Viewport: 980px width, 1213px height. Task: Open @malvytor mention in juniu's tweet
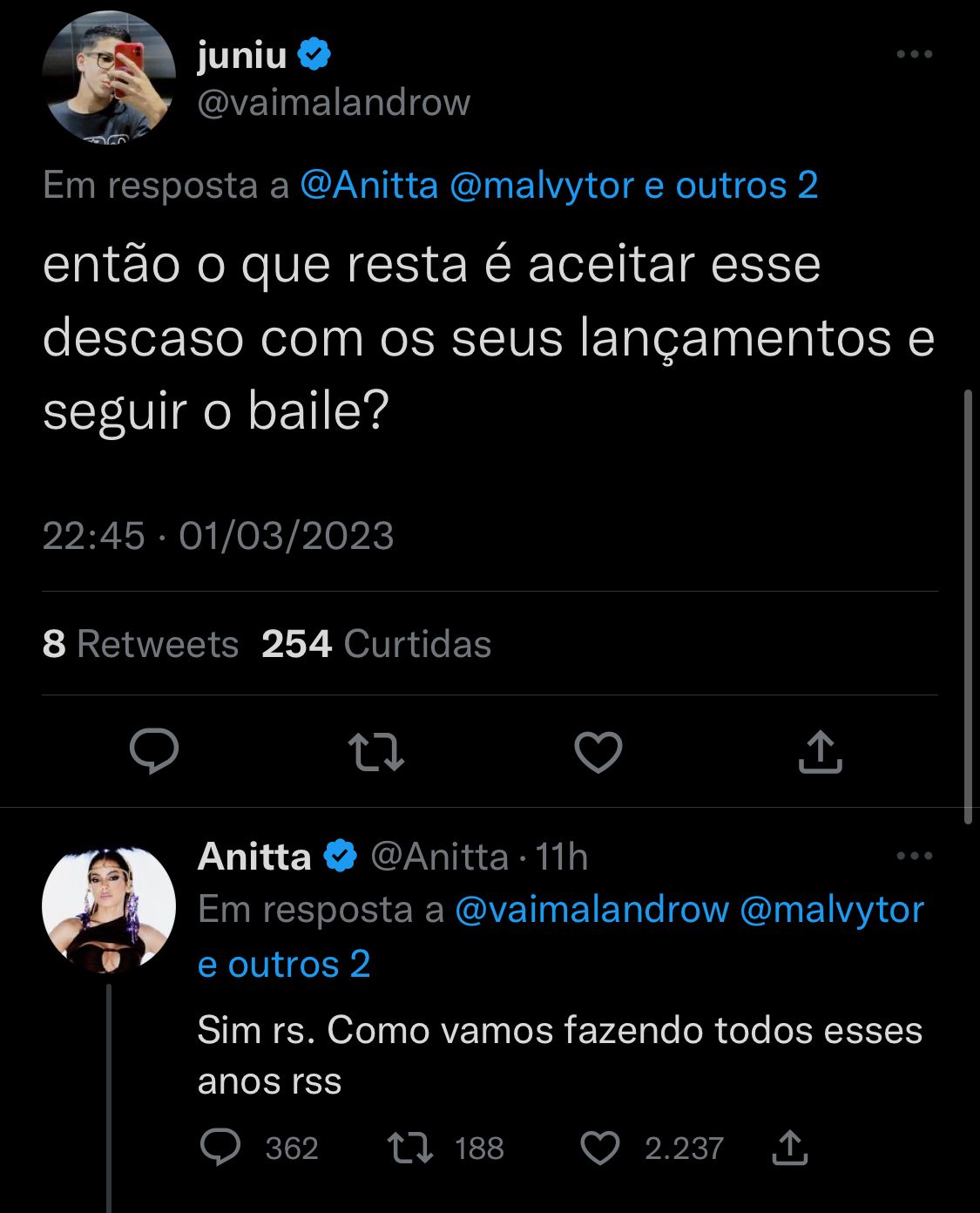(x=541, y=185)
